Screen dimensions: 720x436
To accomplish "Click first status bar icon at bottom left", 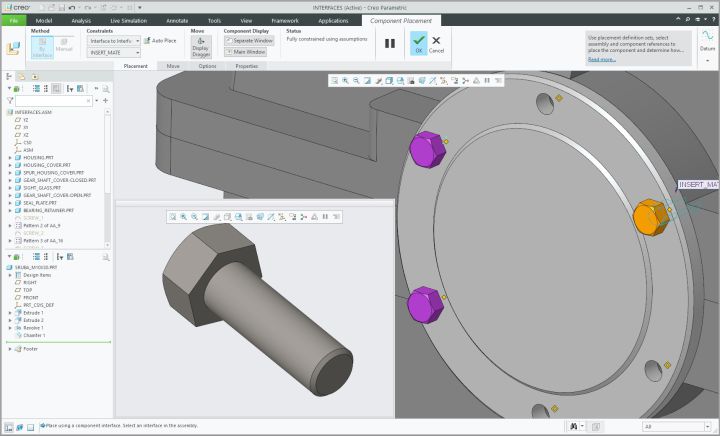I will tap(9, 427).
